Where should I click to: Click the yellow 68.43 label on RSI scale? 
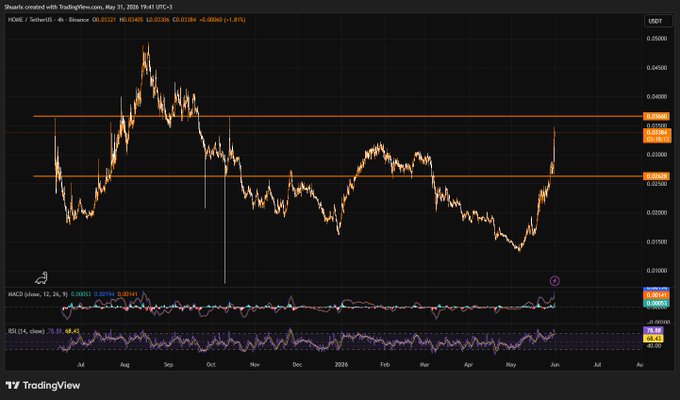tap(654, 338)
